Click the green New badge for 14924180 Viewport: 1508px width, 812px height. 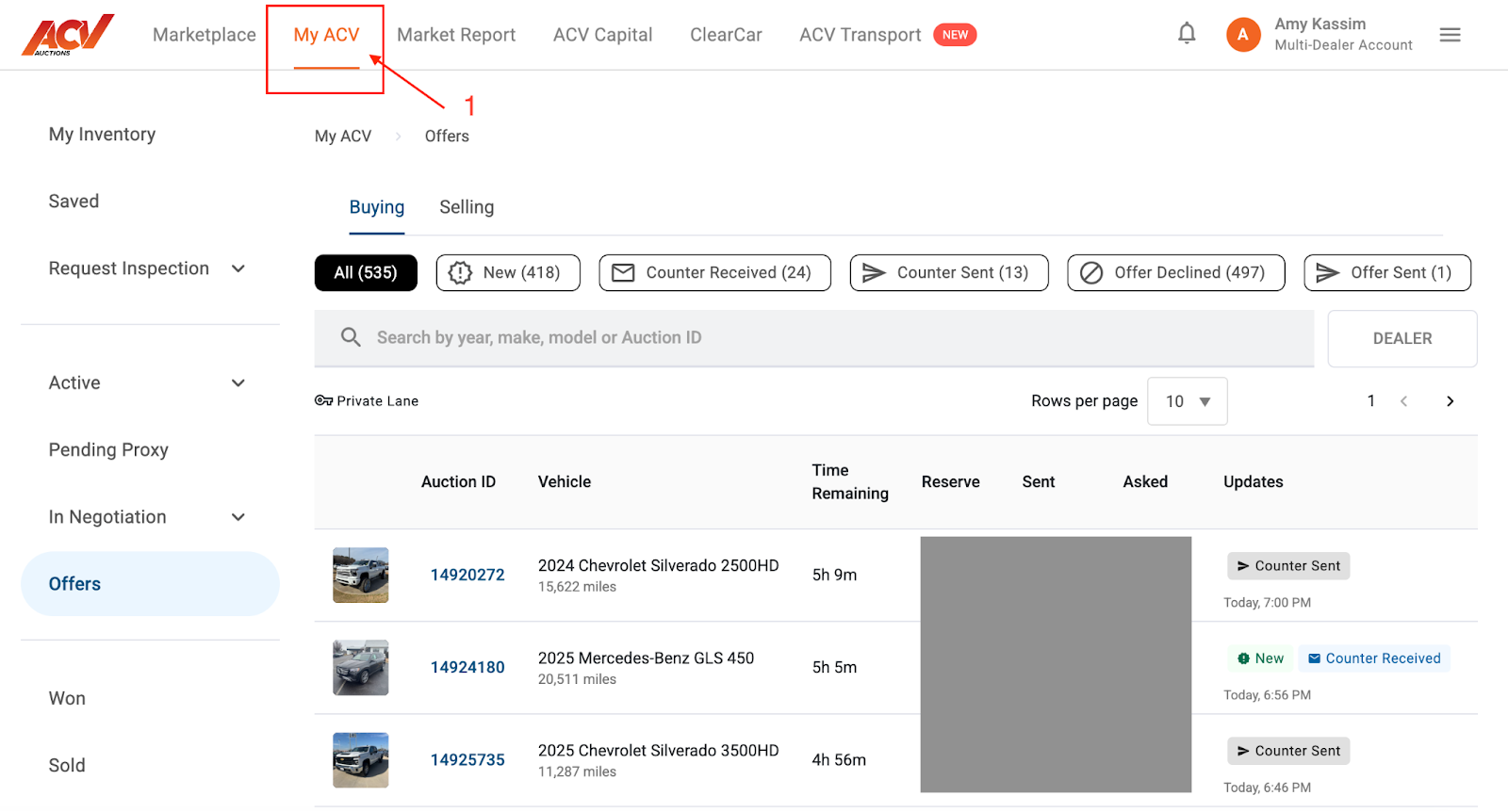coord(1260,658)
